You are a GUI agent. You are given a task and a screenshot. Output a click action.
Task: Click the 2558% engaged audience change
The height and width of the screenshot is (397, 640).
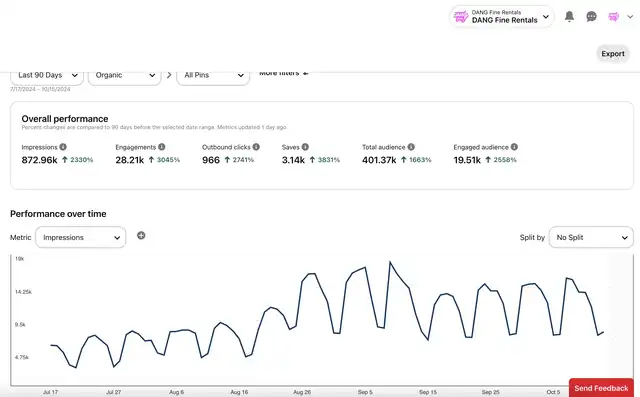pyautogui.click(x=505, y=160)
